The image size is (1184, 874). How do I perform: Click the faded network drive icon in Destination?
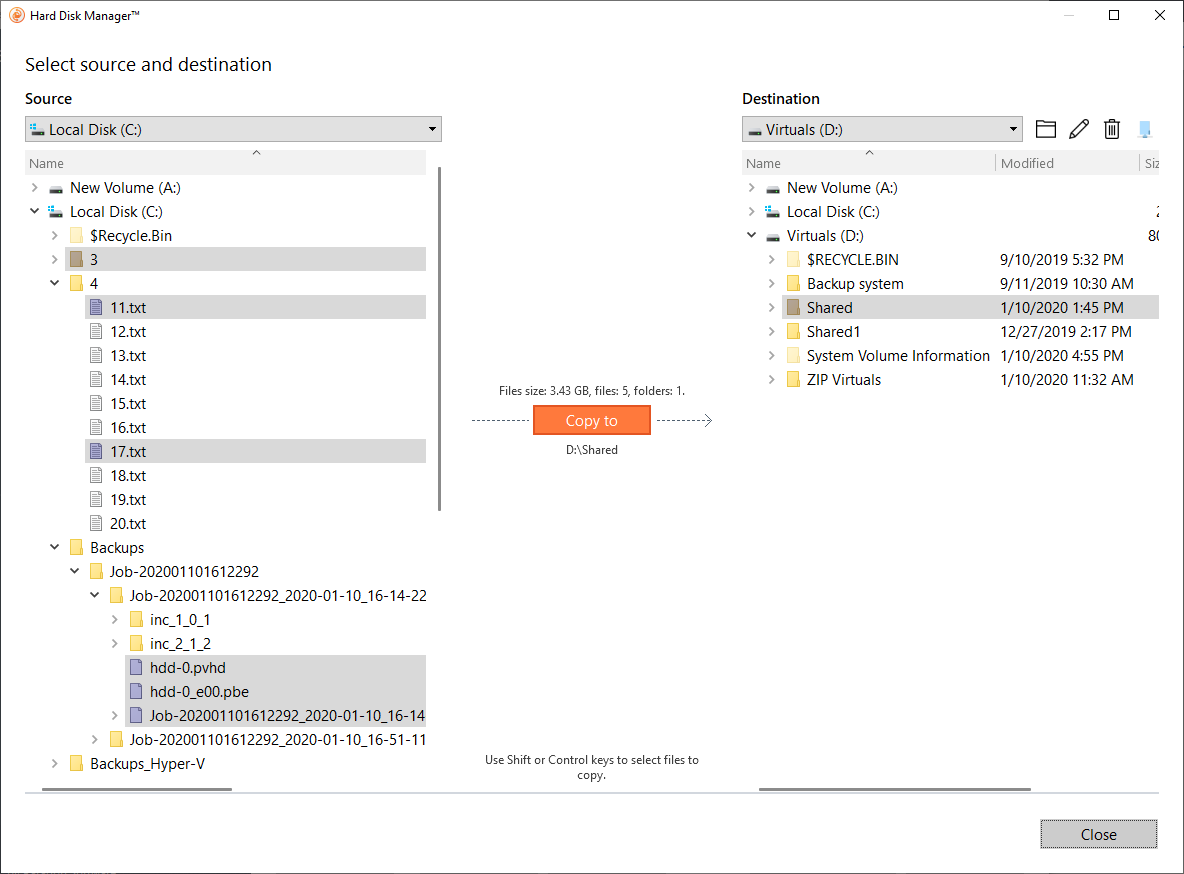click(1145, 129)
